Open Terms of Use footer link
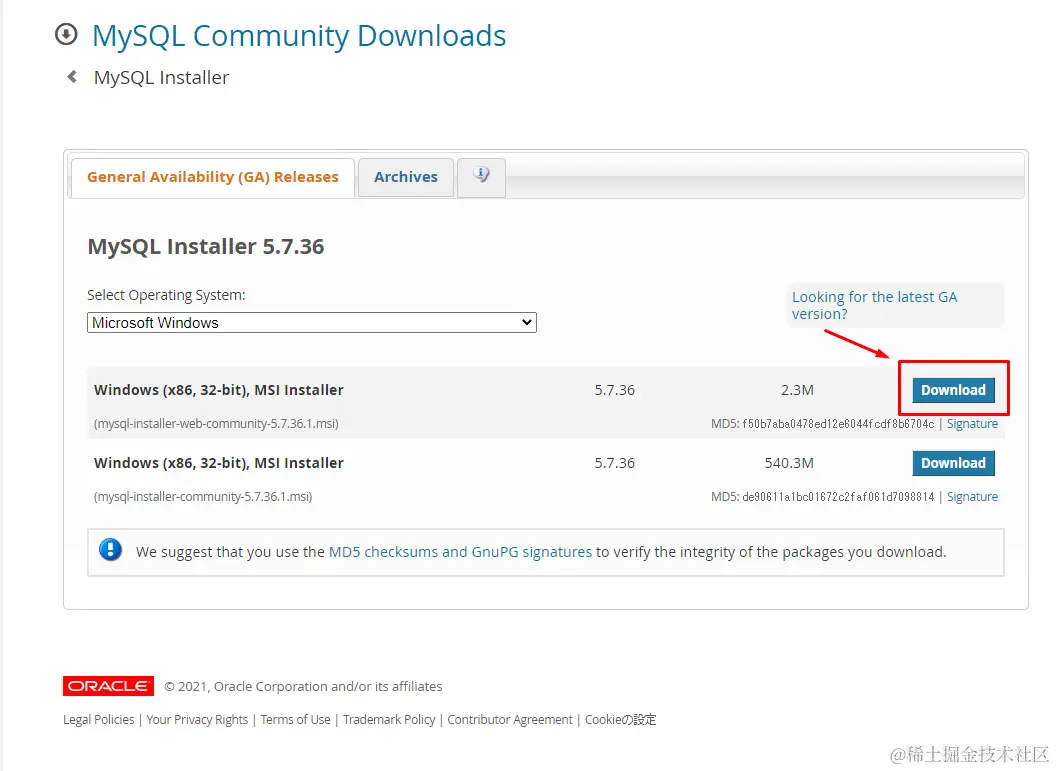The width and height of the screenshot is (1056, 771). coord(296,719)
